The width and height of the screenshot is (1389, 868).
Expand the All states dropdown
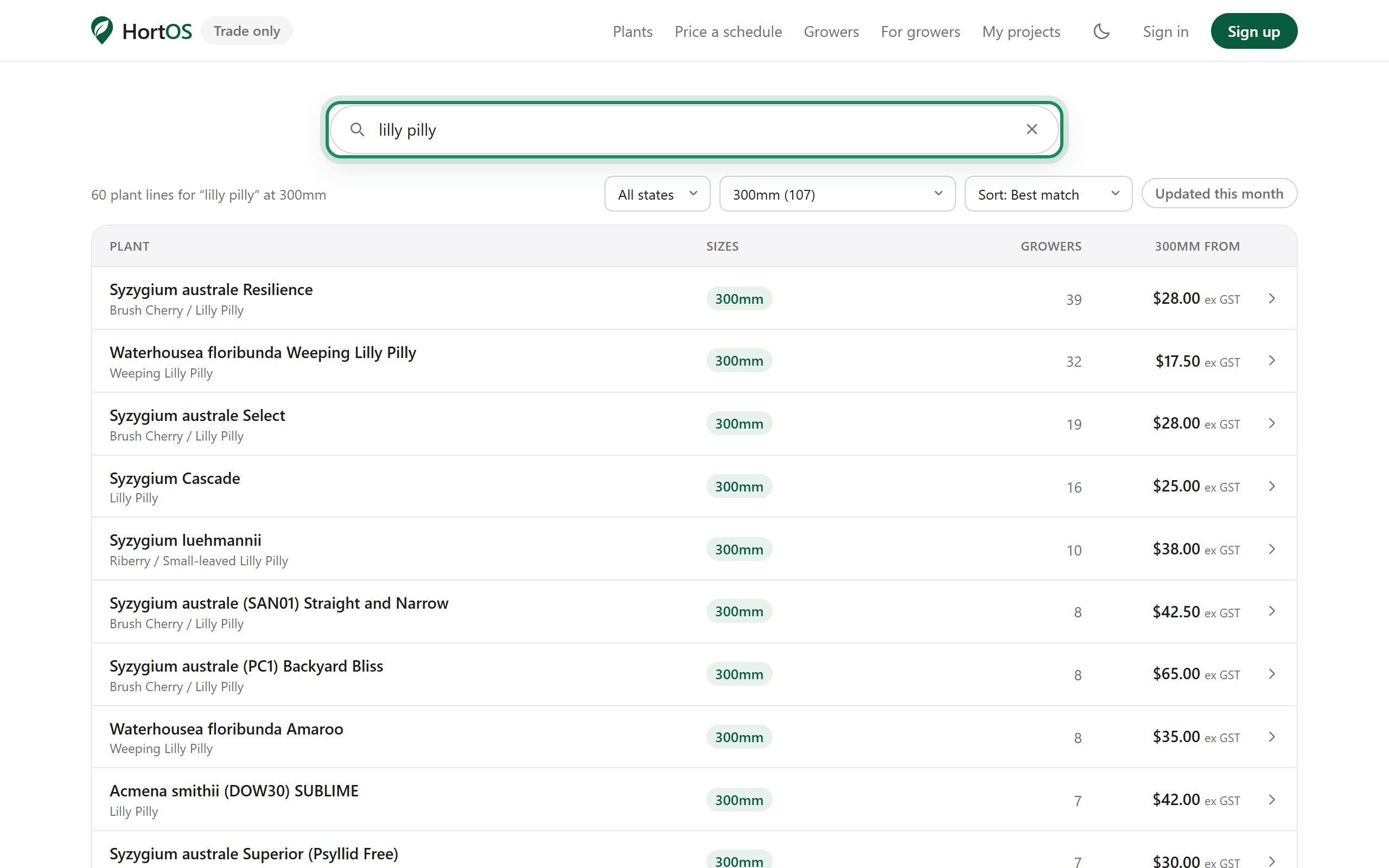pyautogui.click(x=657, y=194)
